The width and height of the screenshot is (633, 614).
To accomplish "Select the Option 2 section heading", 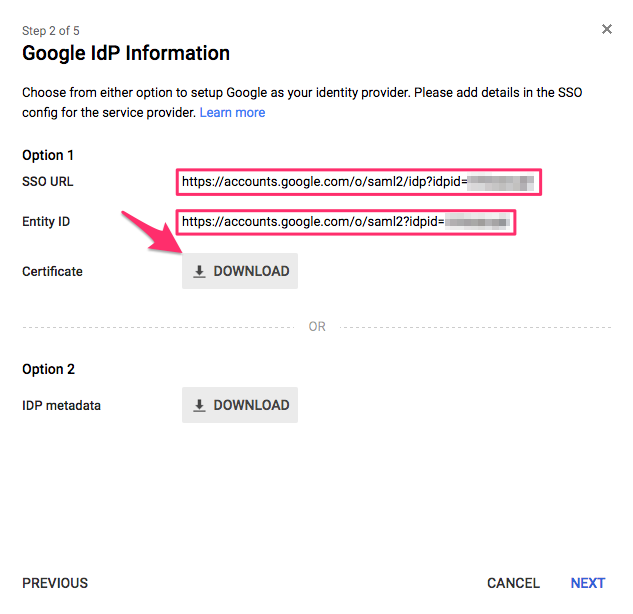I will click(48, 369).
